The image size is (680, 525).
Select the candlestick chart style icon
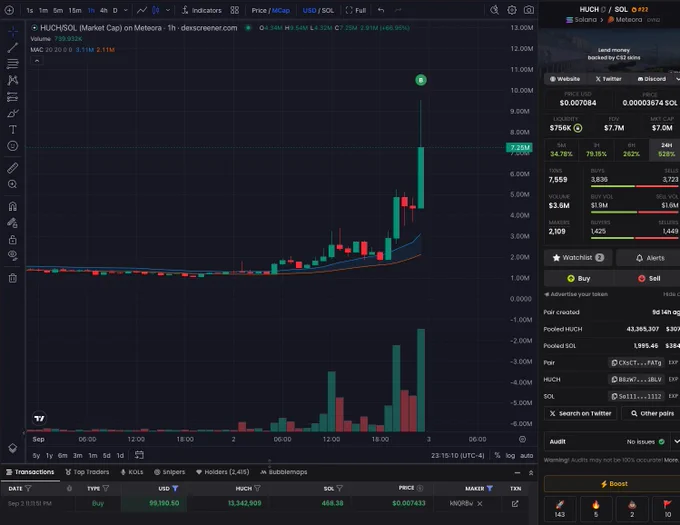pyautogui.click(x=156, y=10)
